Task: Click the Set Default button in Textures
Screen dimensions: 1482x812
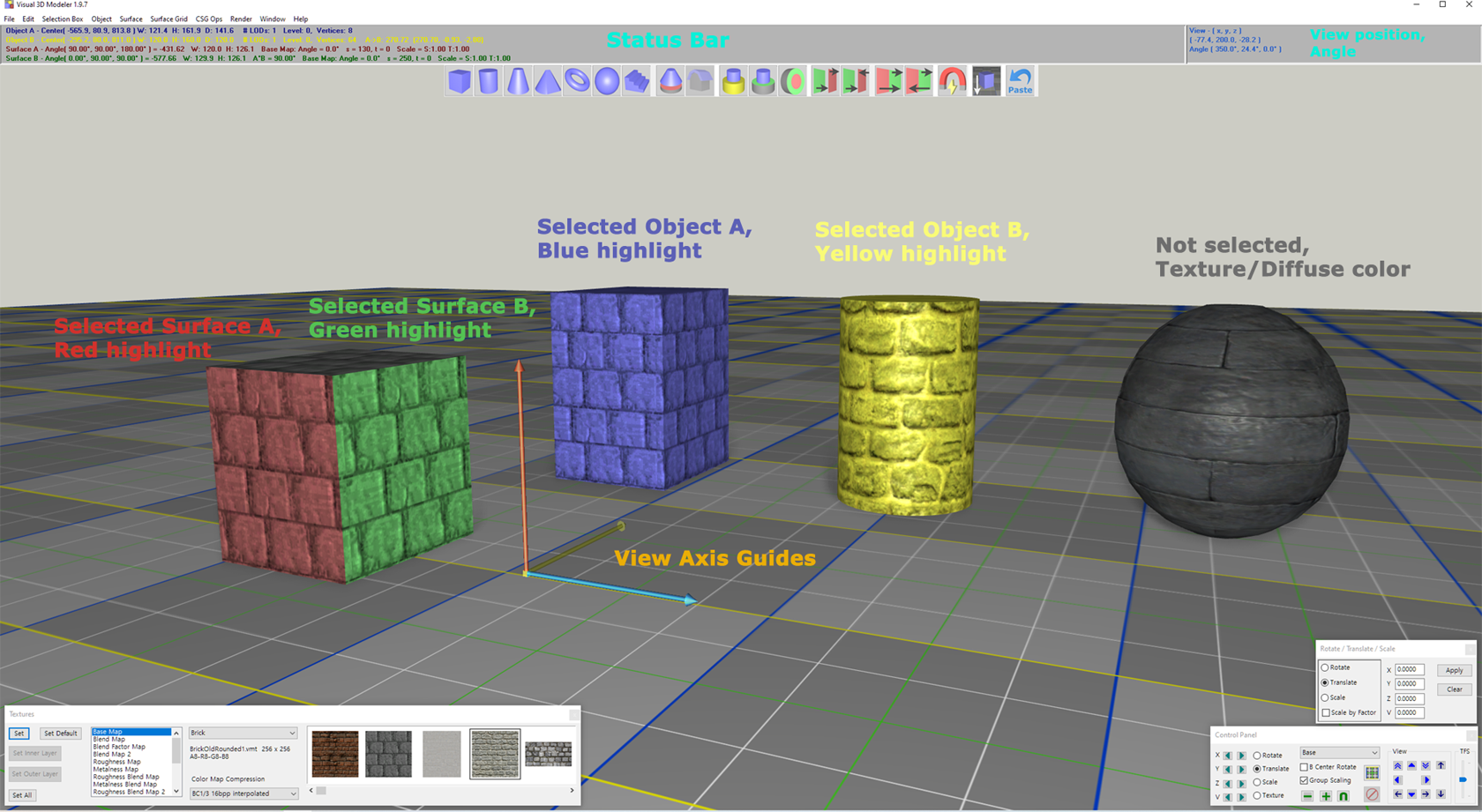Action: point(61,734)
